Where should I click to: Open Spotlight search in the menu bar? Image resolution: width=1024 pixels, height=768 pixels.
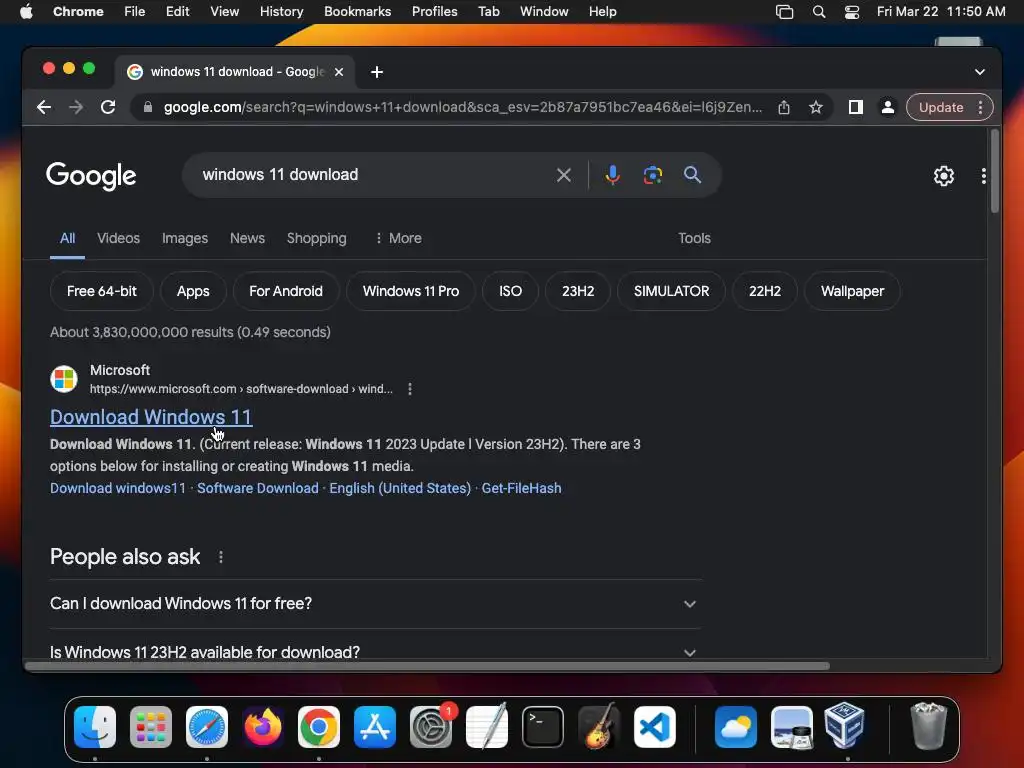click(818, 12)
